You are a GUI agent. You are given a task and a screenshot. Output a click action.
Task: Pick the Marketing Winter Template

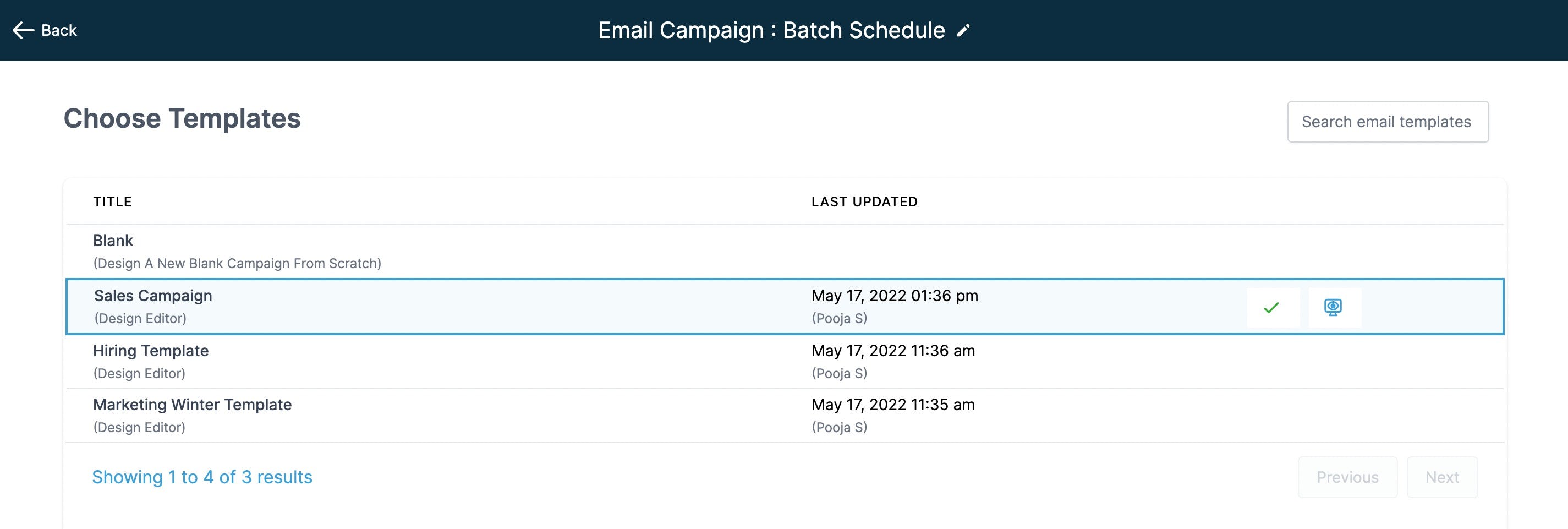[x=192, y=405]
